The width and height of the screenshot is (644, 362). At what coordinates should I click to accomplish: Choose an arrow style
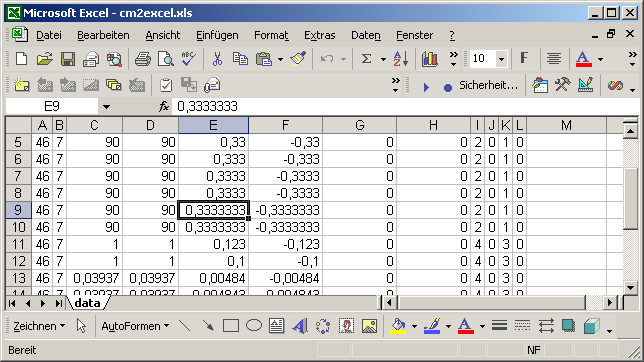(545, 326)
